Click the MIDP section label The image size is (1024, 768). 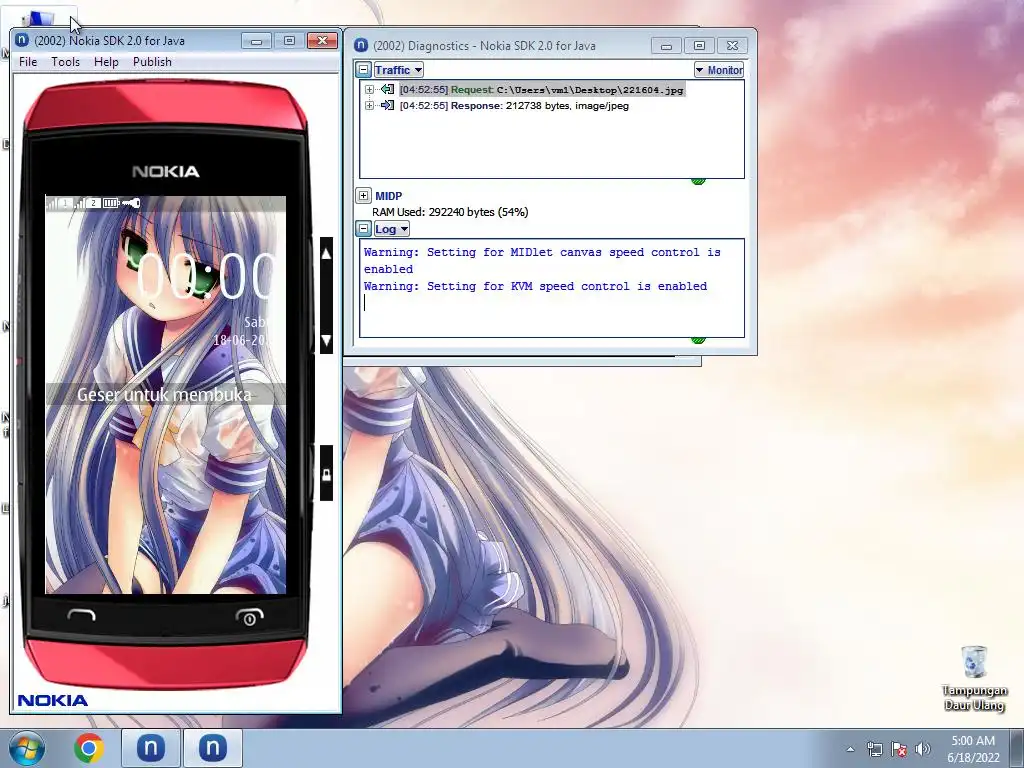pyautogui.click(x=389, y=195)
